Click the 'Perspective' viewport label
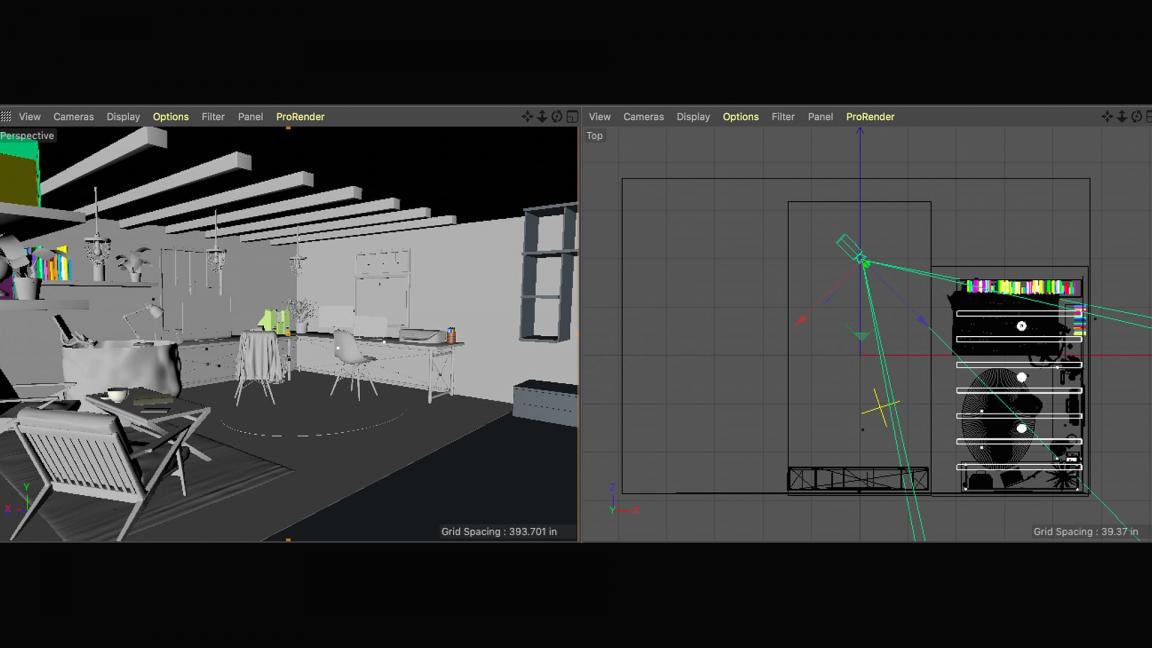 click(x=27, y=136)
